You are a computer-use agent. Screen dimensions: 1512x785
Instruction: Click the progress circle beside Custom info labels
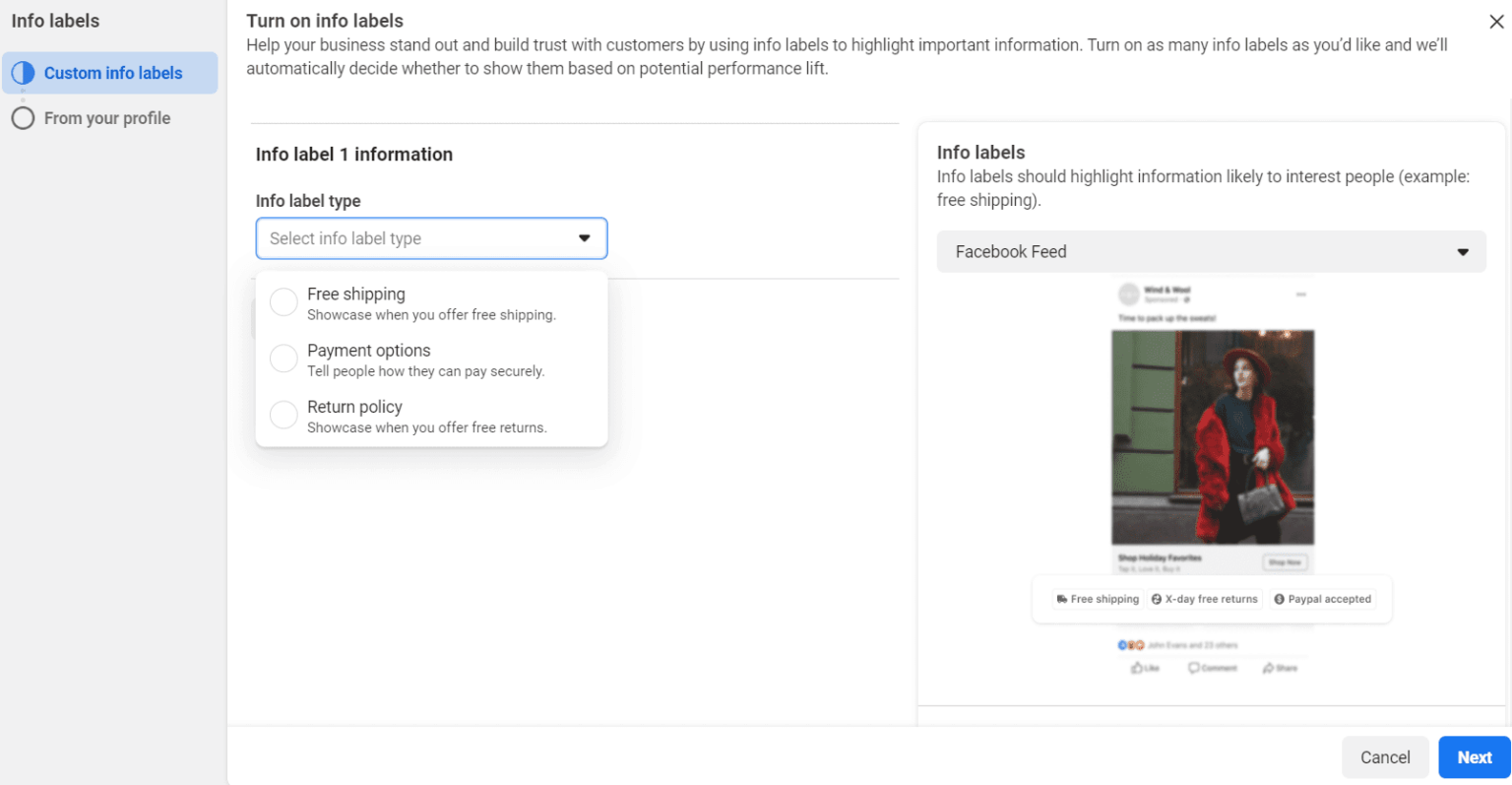coord(22,73)
